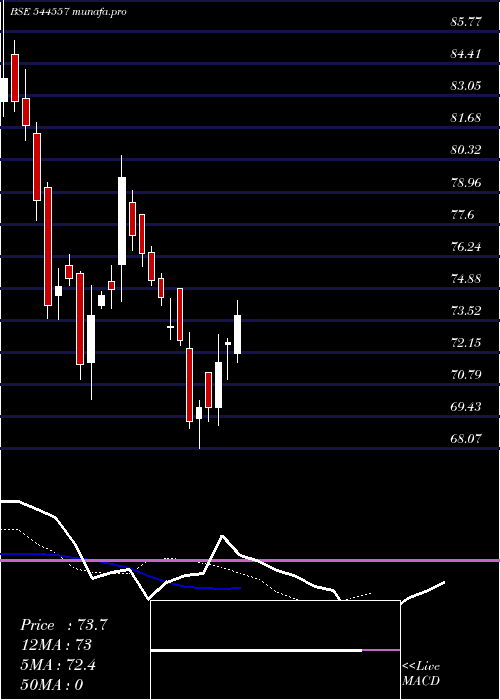Click the BSE 544557 munafa.pro title text
This screenshot has height=700, width=500.
click(69, 12)
